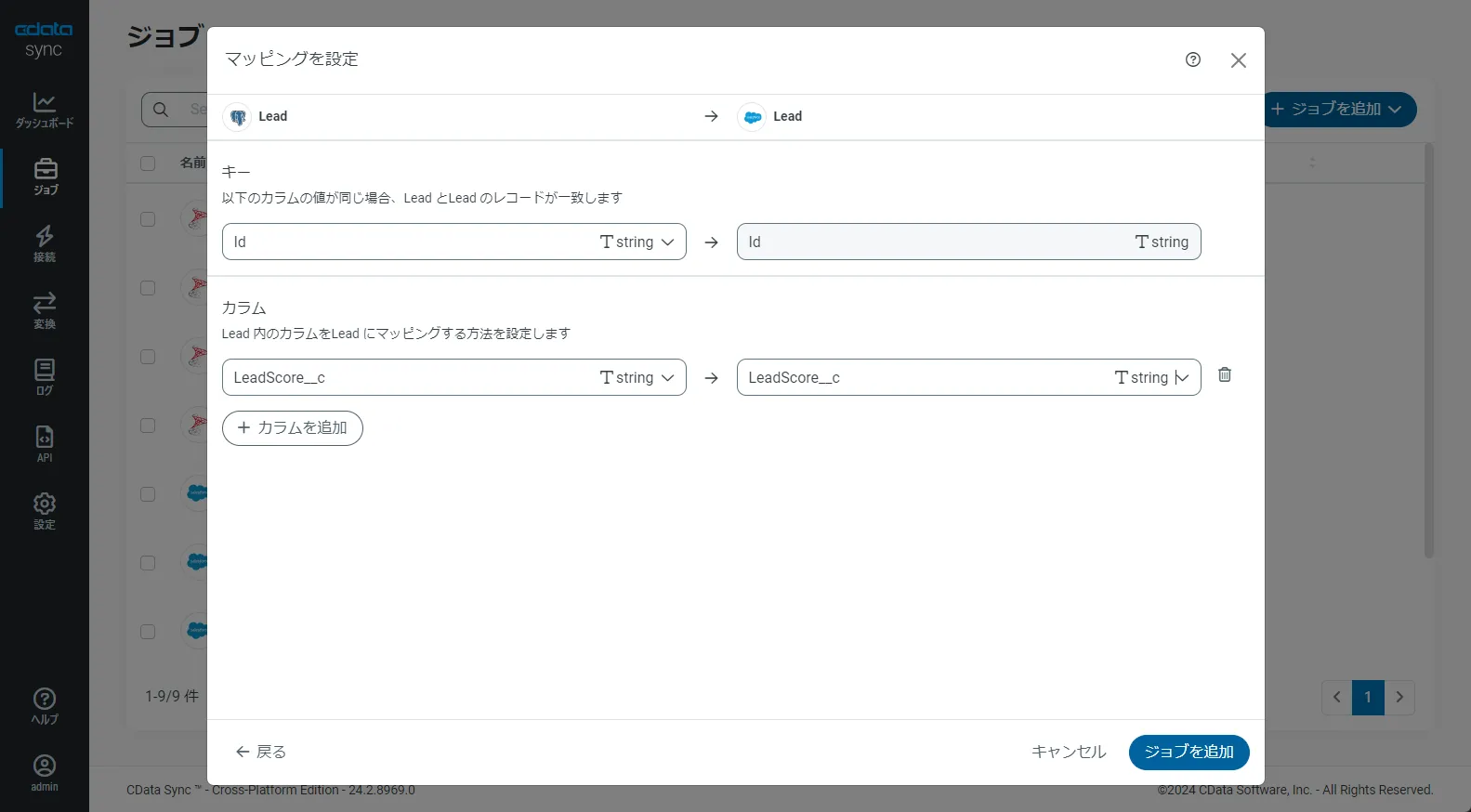Click the ジョブ menu item in sidebar
This screenshot has width=1471, height=812.
point(45,177)
